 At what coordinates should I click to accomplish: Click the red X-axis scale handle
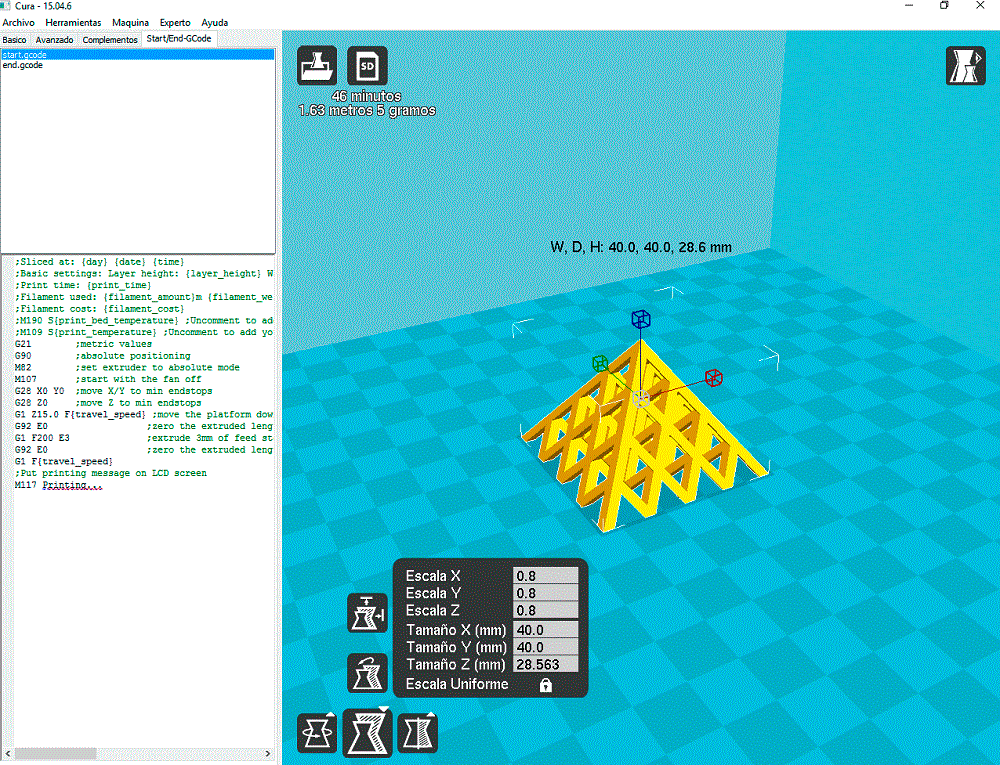(x=714, y=377)
